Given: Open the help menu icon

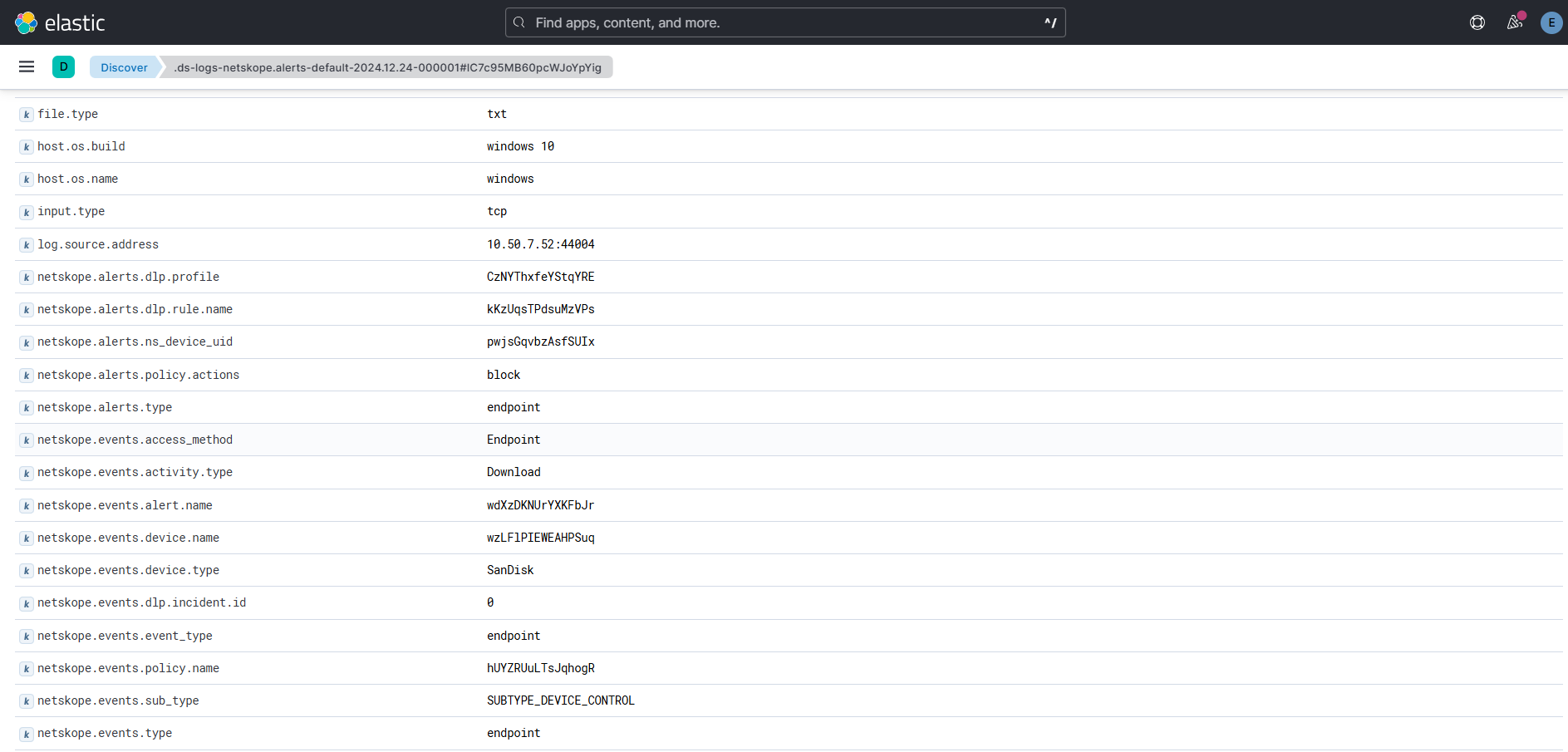Looking at the screenshot, I should [x=1477, y=22].
